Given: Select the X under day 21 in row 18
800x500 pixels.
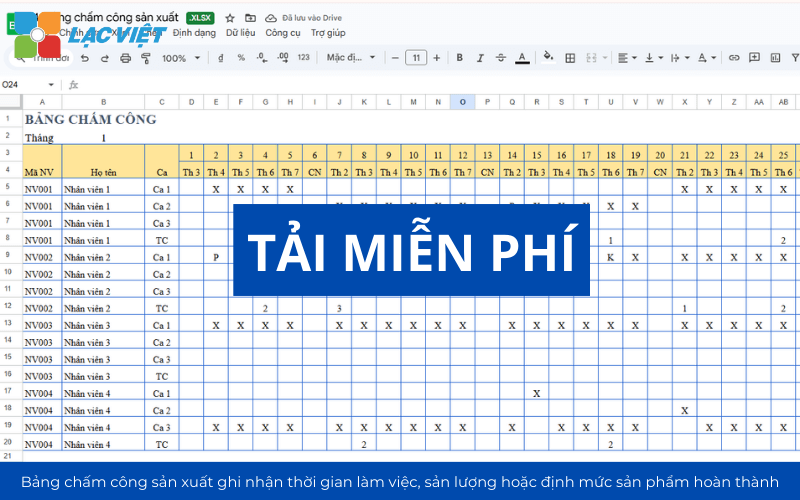Looking at the screenshot, I should click(684, 410).
